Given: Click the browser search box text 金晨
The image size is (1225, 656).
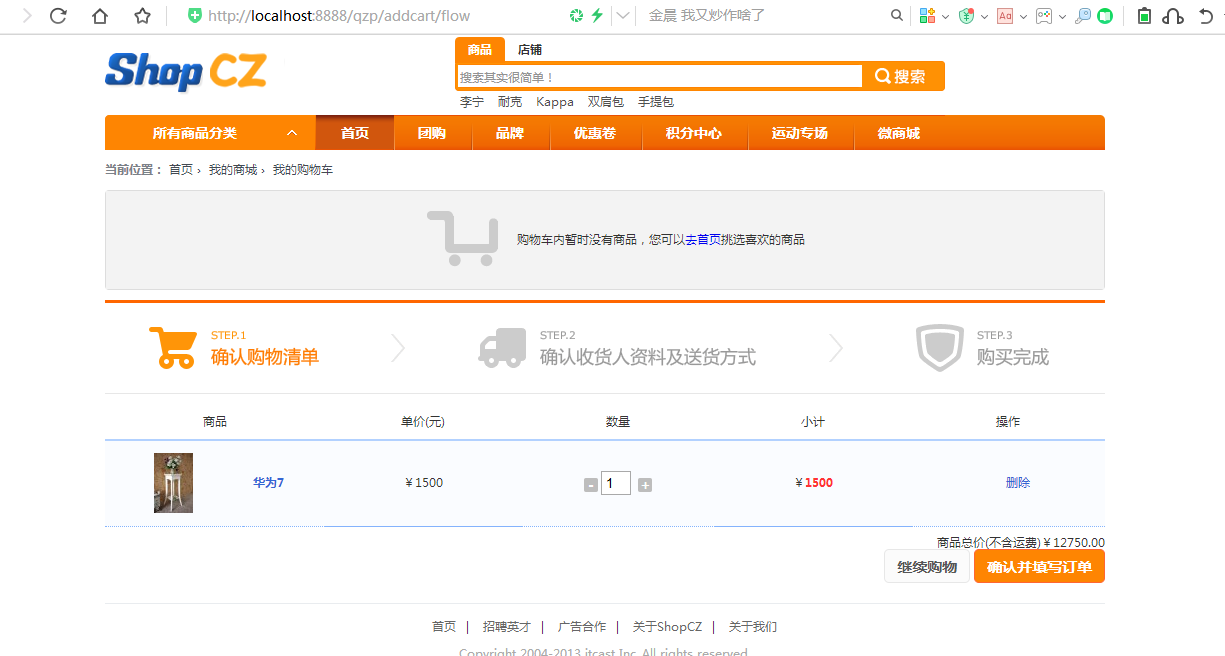Looking at the screenshot, I should pyautogui.click(x=706, y=16).
